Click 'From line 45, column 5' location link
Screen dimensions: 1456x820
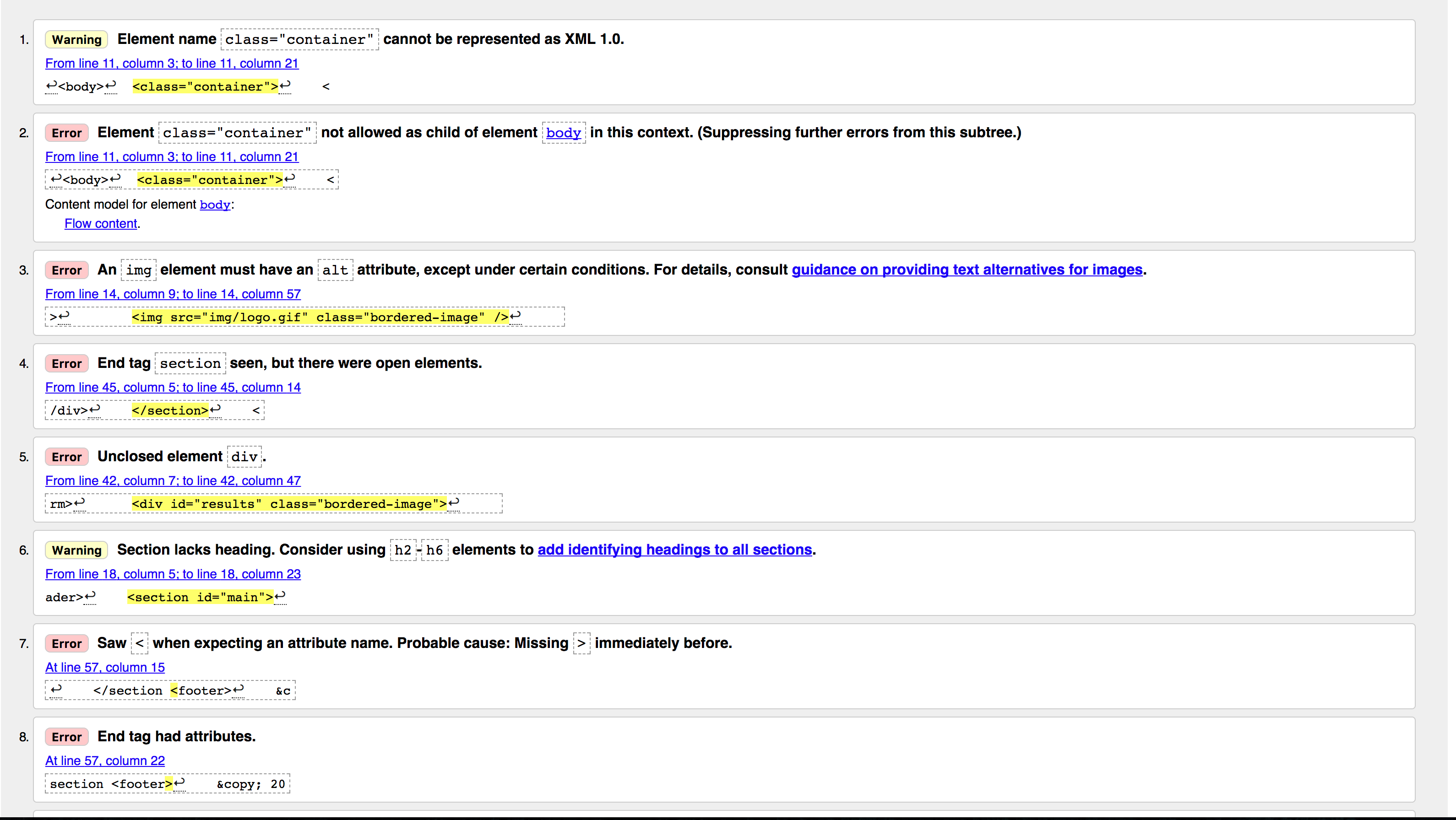173,388
